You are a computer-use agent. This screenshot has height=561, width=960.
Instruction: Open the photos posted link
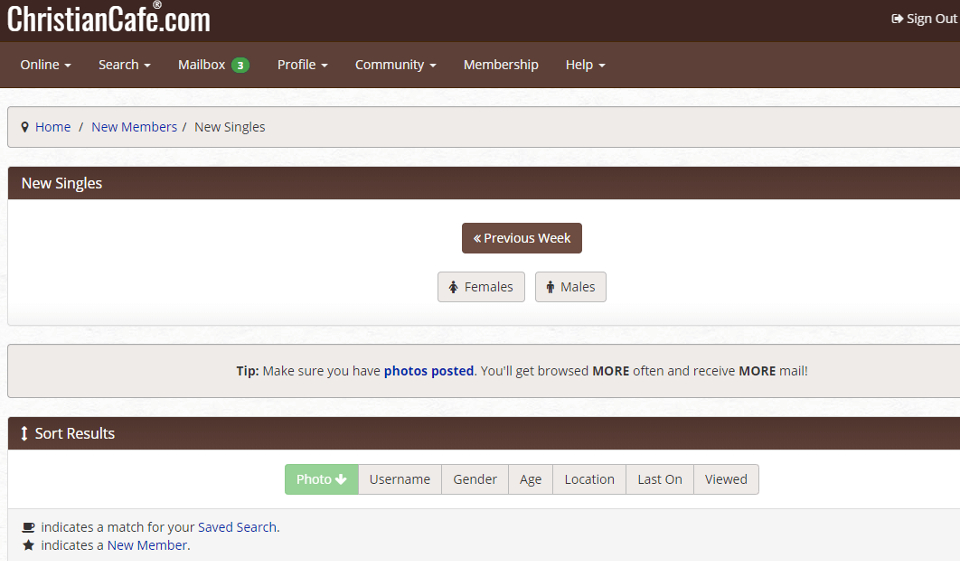(428, 371)
